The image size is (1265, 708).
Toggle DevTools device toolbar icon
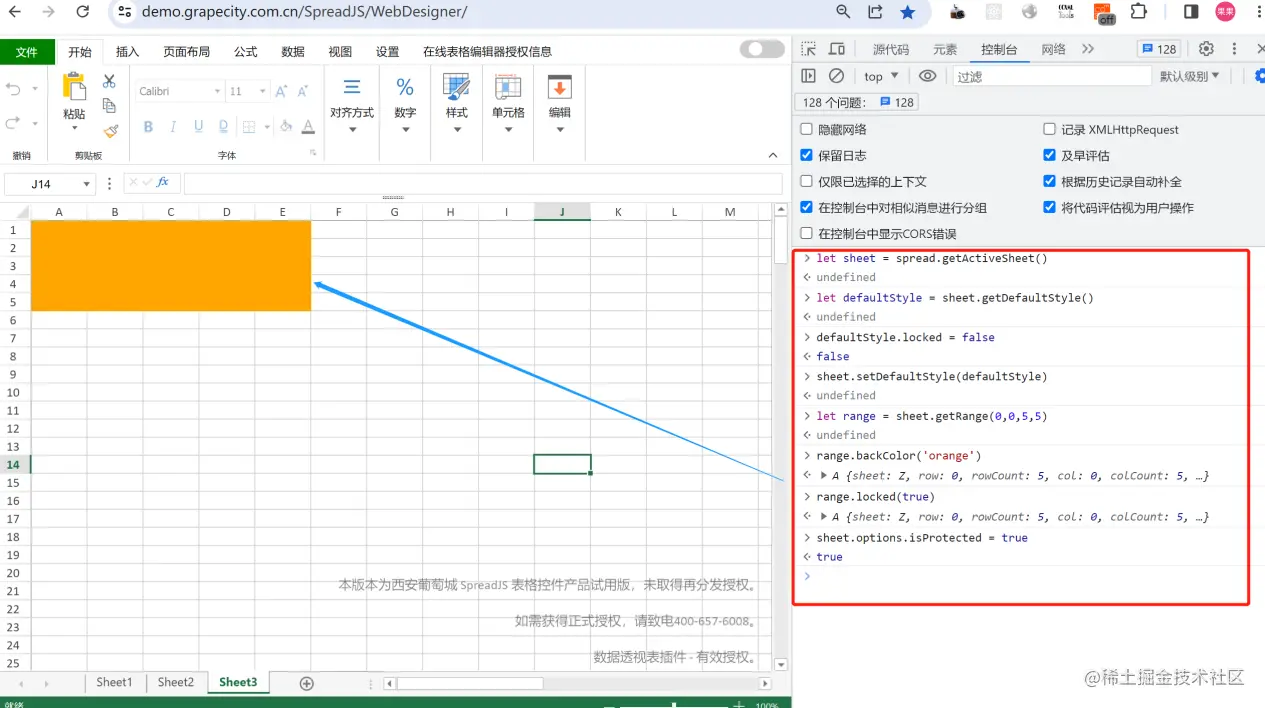pyautogui.click(x=837, y=49)
